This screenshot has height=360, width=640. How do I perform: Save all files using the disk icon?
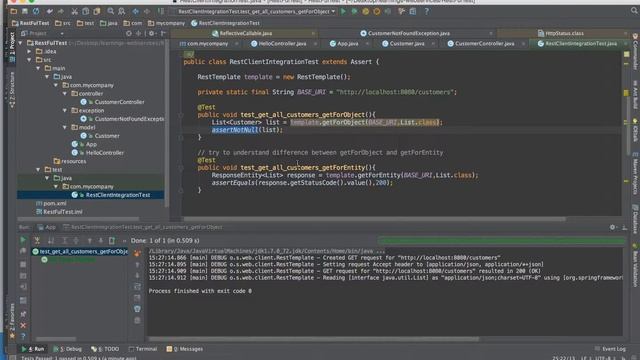click(25, 11)
